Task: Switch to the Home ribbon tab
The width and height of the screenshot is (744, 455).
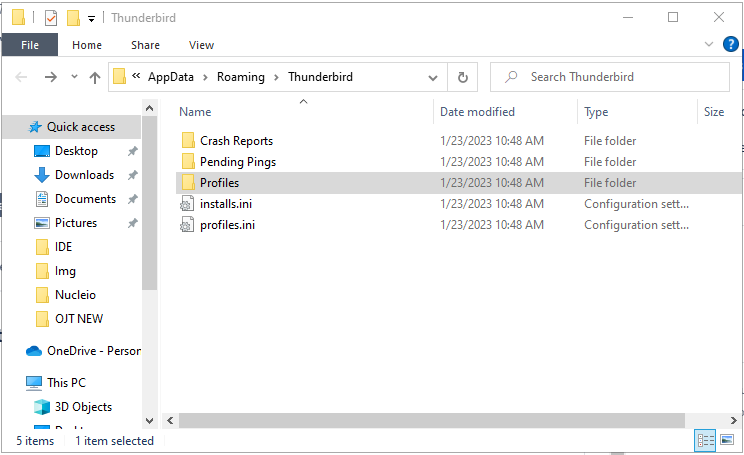Action: pos(87,45)
